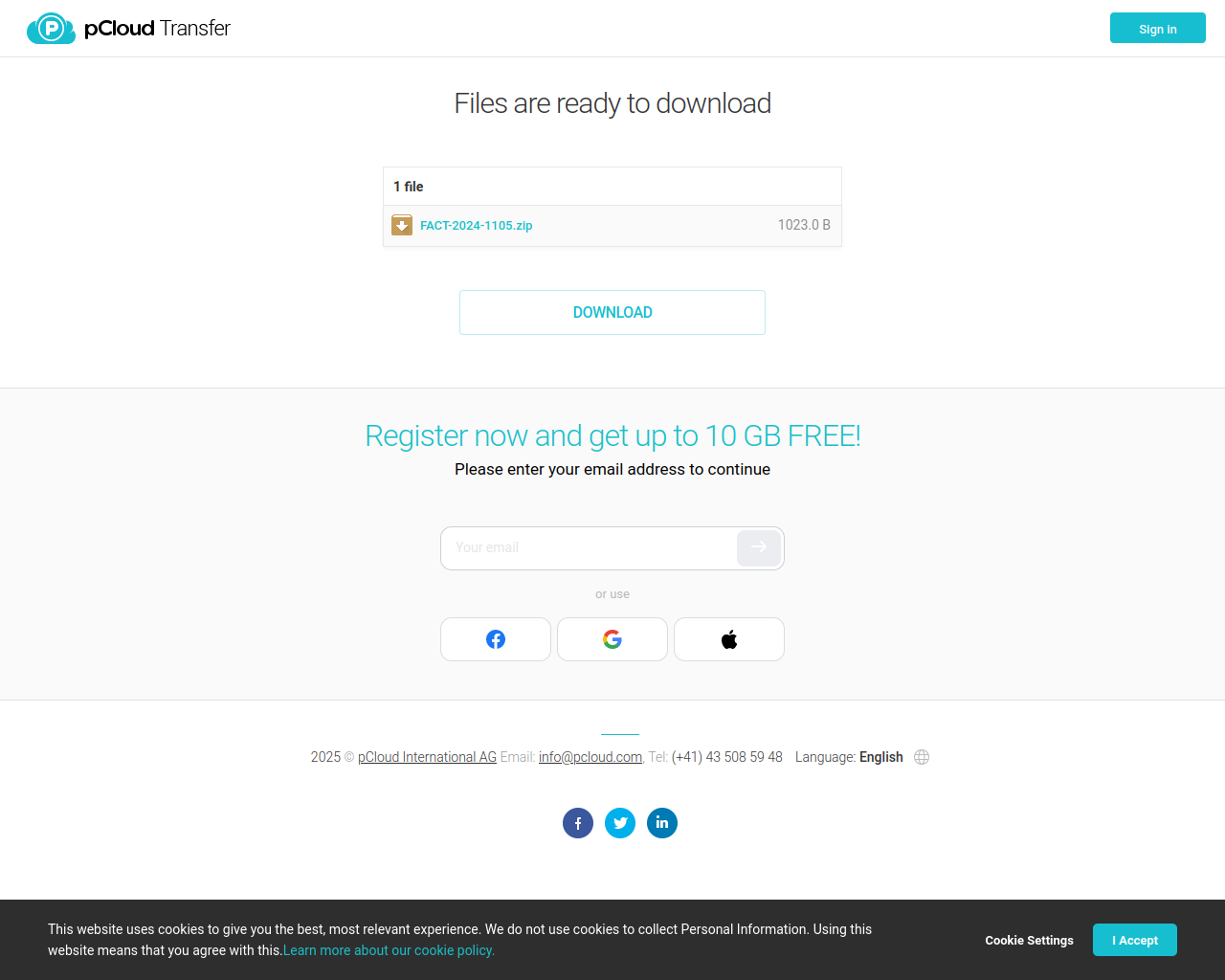Open the FACT-2024-1105.zip file link

pos(477,226)
